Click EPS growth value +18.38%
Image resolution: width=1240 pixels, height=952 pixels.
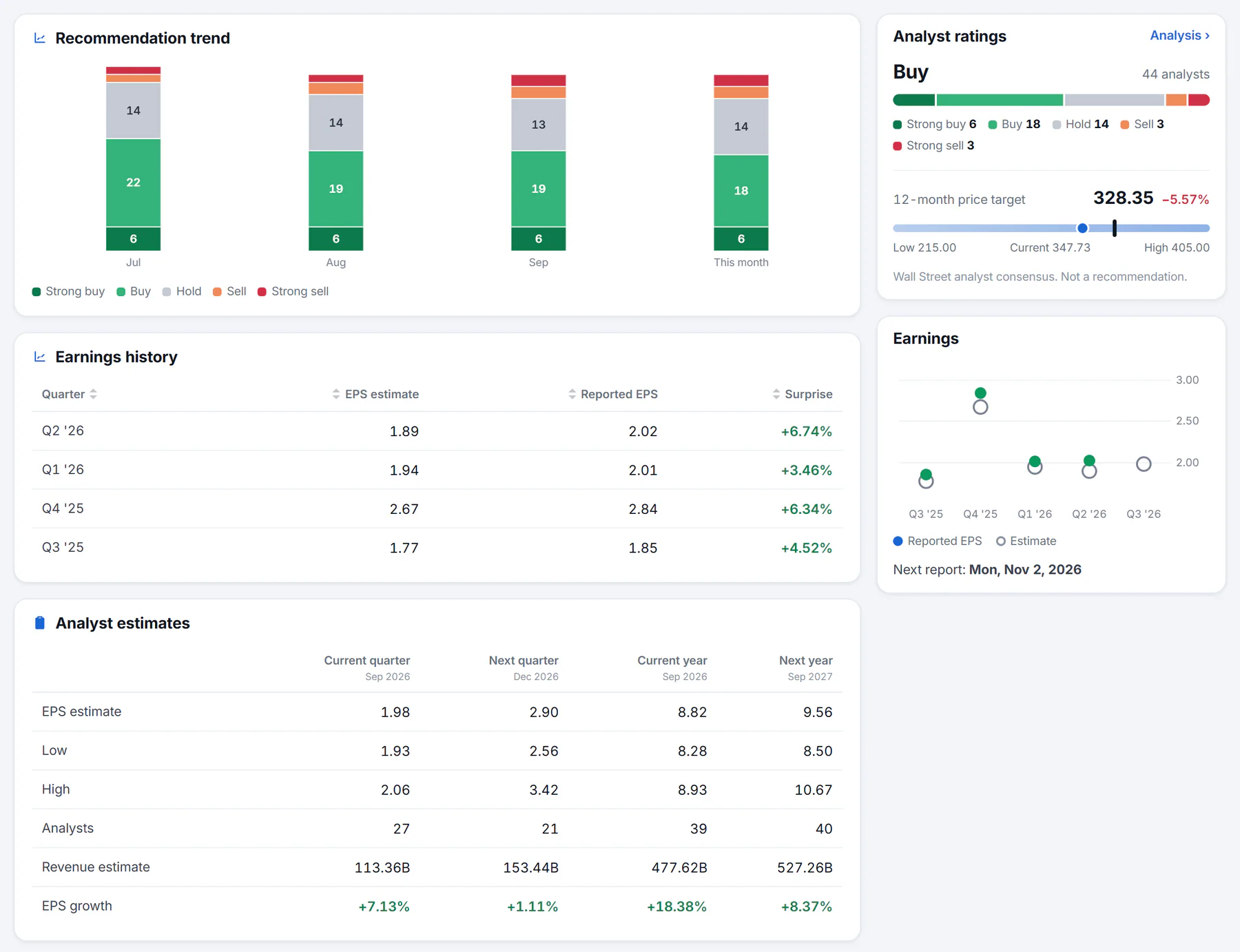(676, 907)
